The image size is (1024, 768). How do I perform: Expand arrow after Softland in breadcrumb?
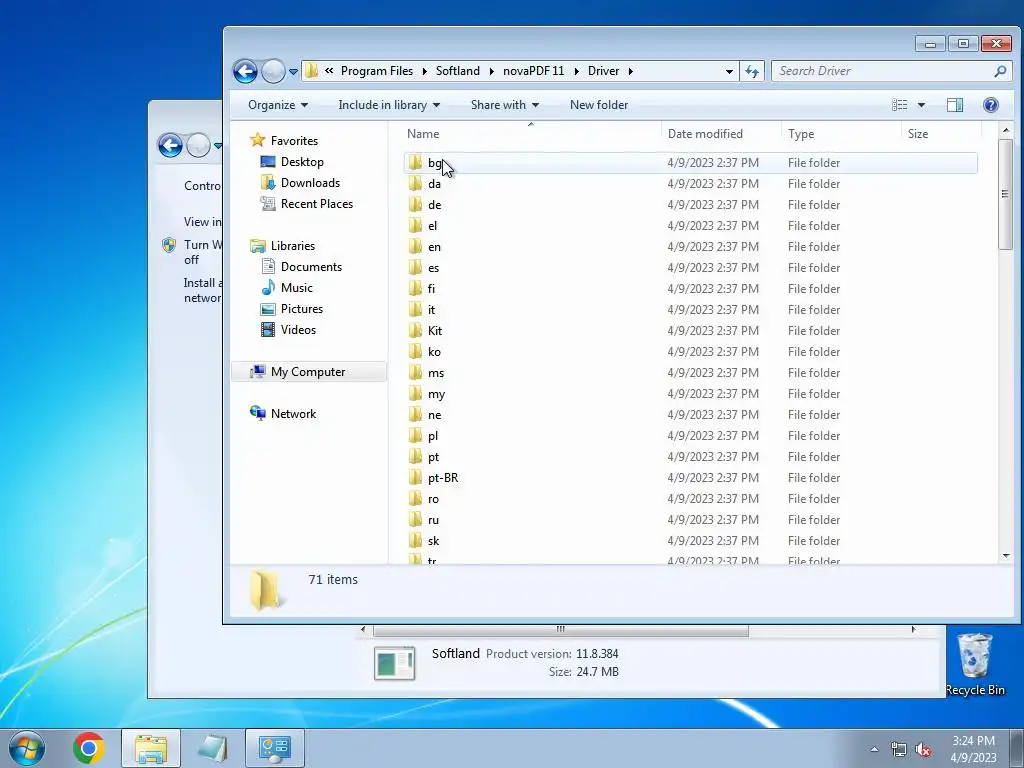pyautogui.click(x=492, y=71)
